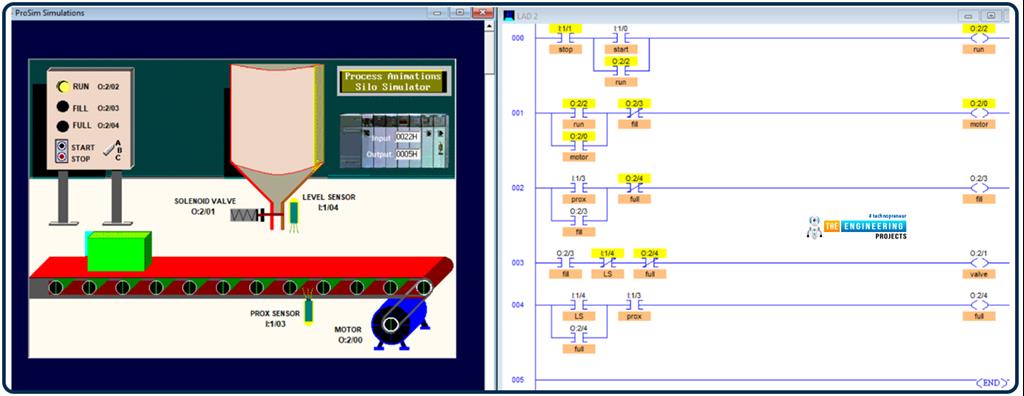Click rung number 005
Screen dimensions: 1024x396
(x=517, y=380)
